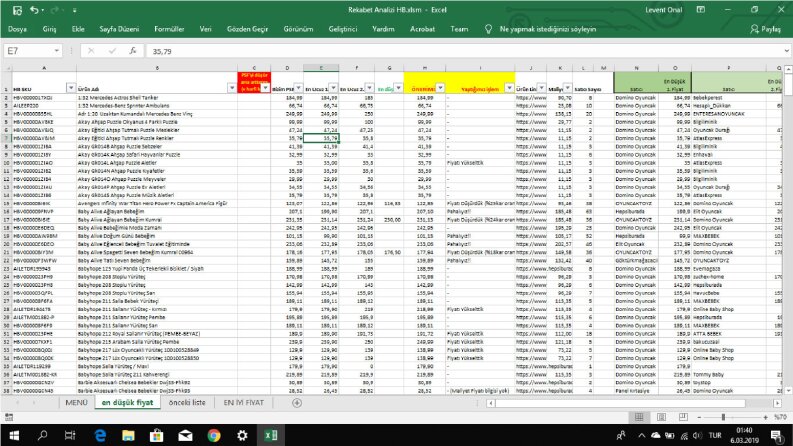The image size is (793, 446).
Task: Open the Windows Start menu
Action: pyautogui.click(x=14, y=435)
